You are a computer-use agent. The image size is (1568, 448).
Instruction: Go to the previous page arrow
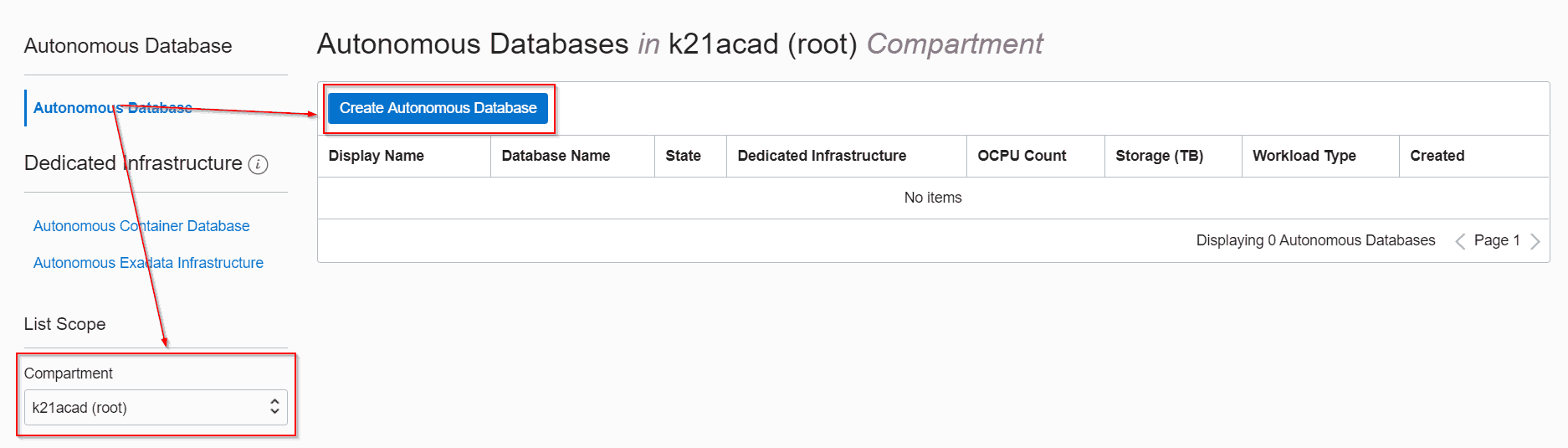point(1460,241)
